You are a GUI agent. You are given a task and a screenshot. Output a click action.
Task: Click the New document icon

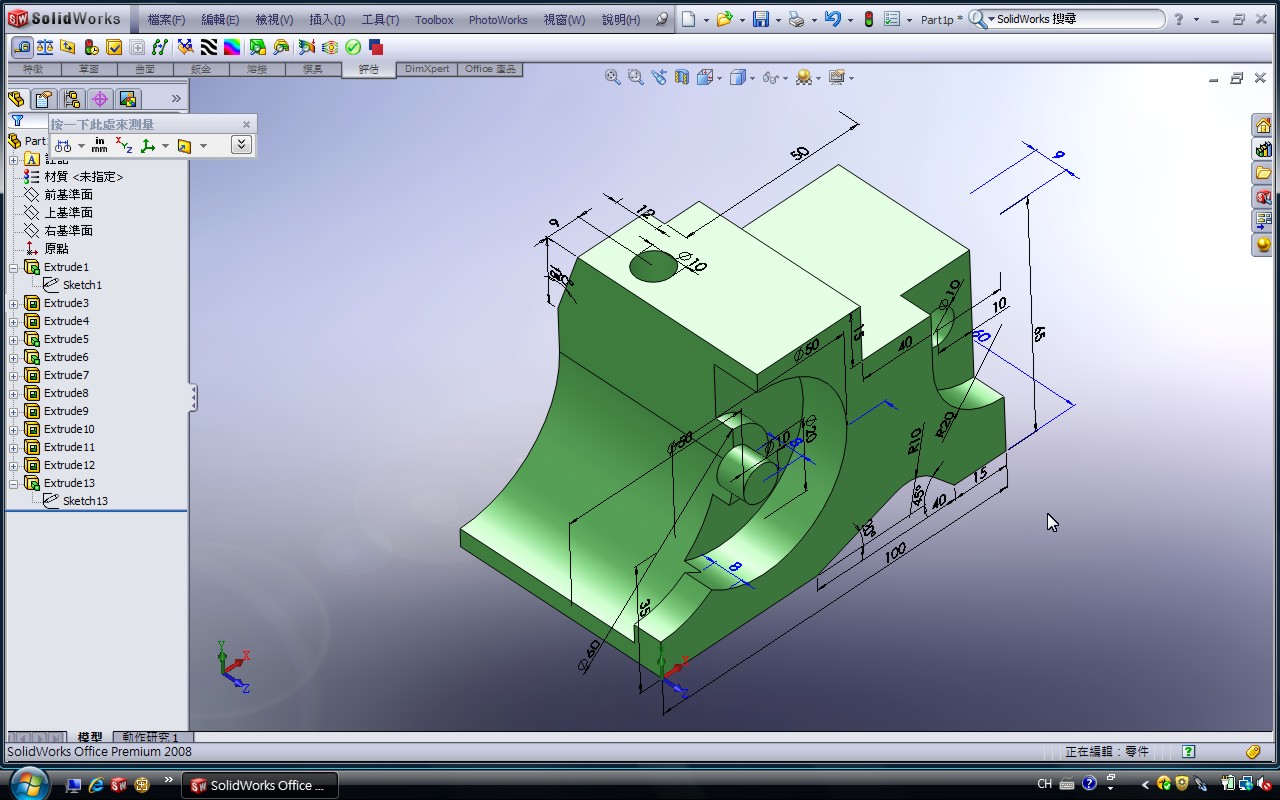tap(688, 19)
